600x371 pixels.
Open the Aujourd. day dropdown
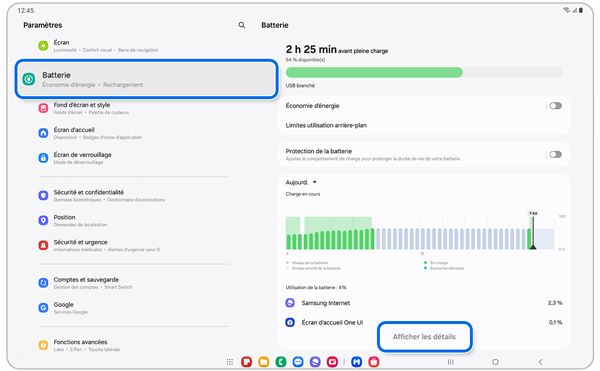tap(301, 182)
